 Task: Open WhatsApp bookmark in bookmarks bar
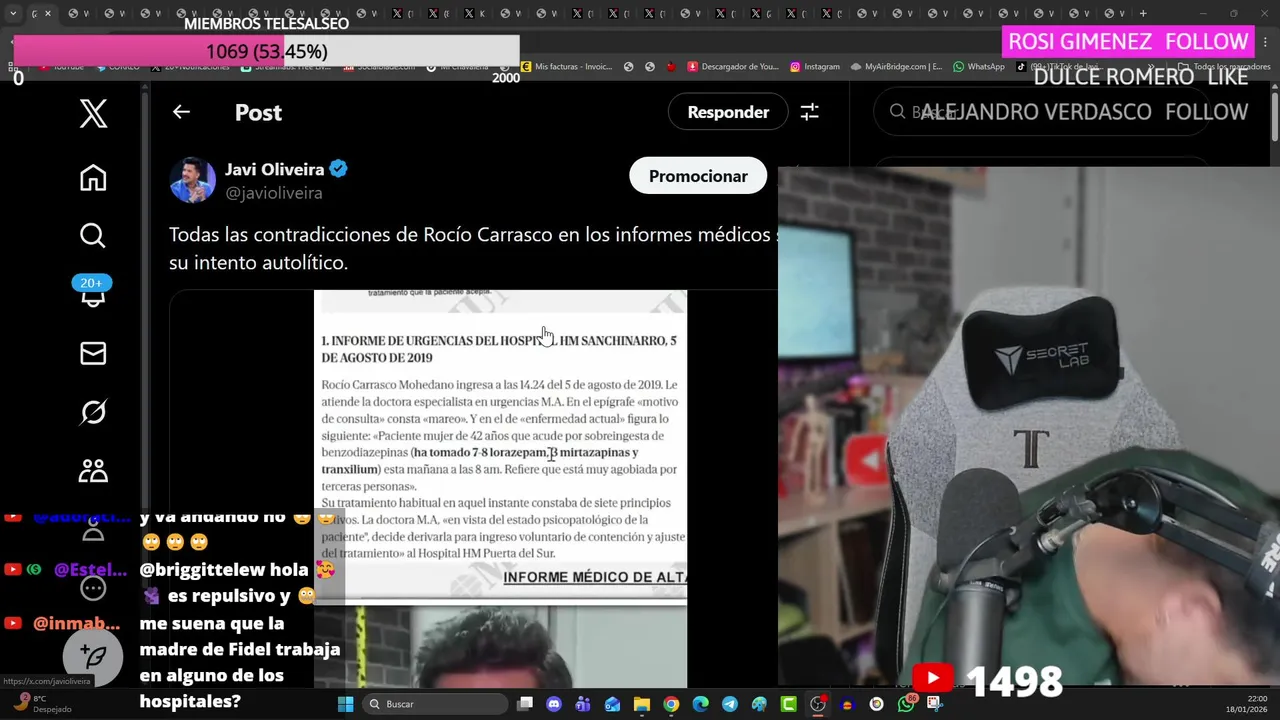click(x=978, y=67)
